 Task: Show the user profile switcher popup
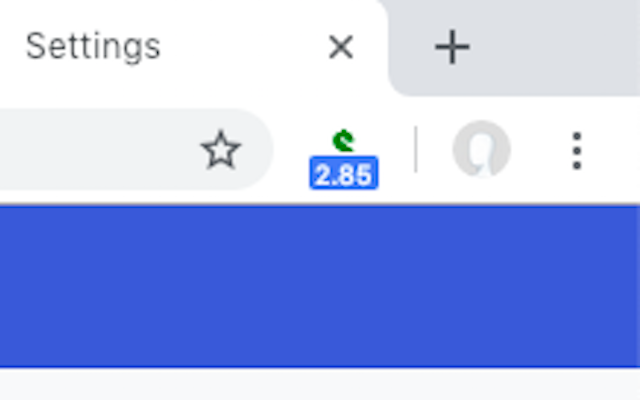482,149
